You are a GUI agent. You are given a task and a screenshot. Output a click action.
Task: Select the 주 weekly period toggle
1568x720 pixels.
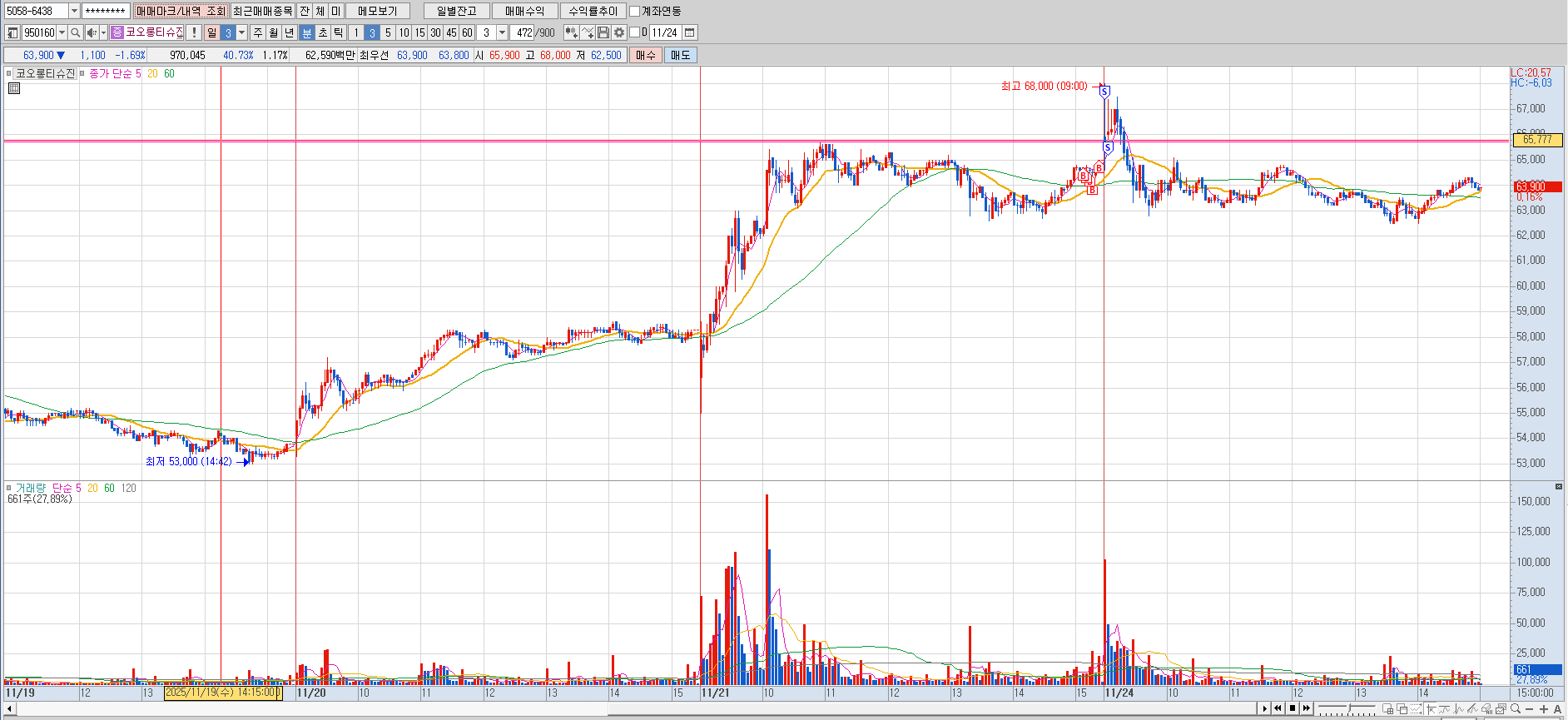point(258,32)
